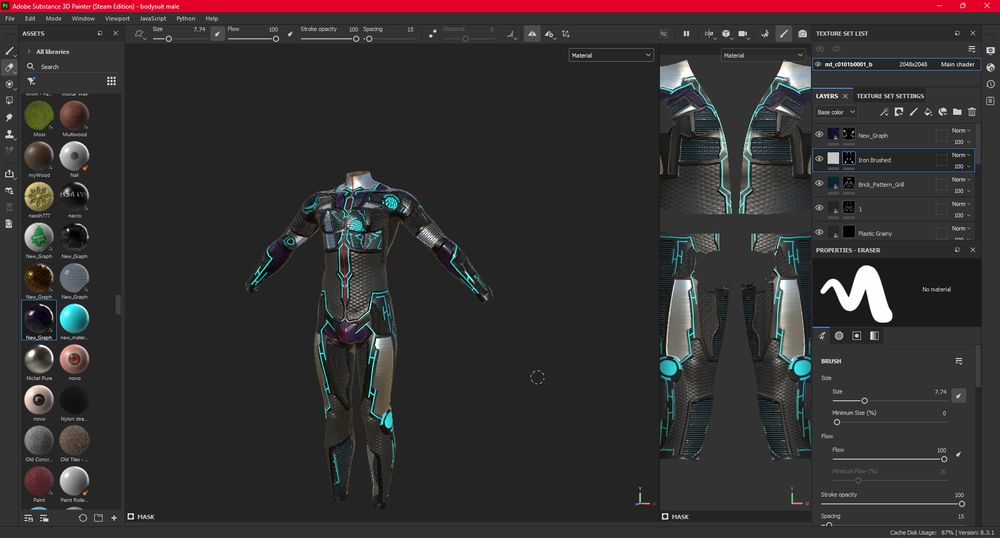The width and height of the screenshot is (1000, 538).
Task: Open 3D viewport Material mode dropdown
Action: point(611,55)
